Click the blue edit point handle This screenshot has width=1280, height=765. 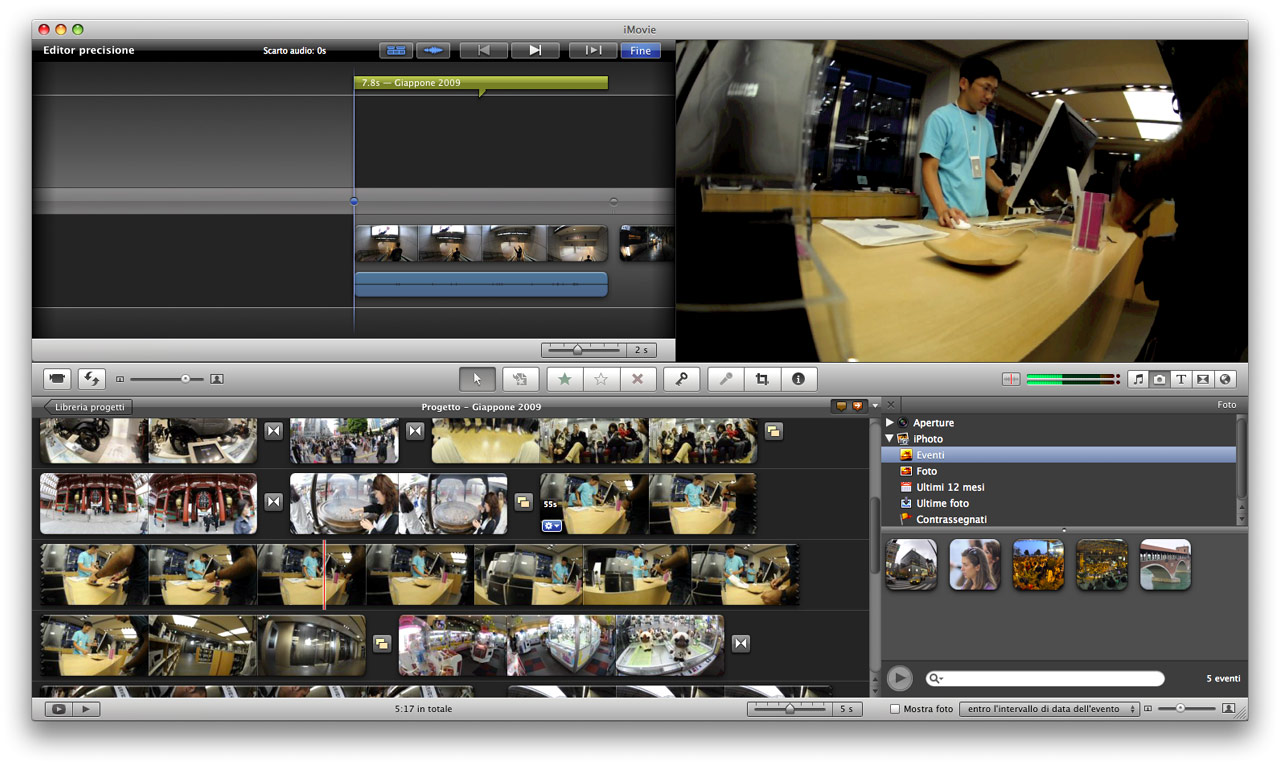354,201
